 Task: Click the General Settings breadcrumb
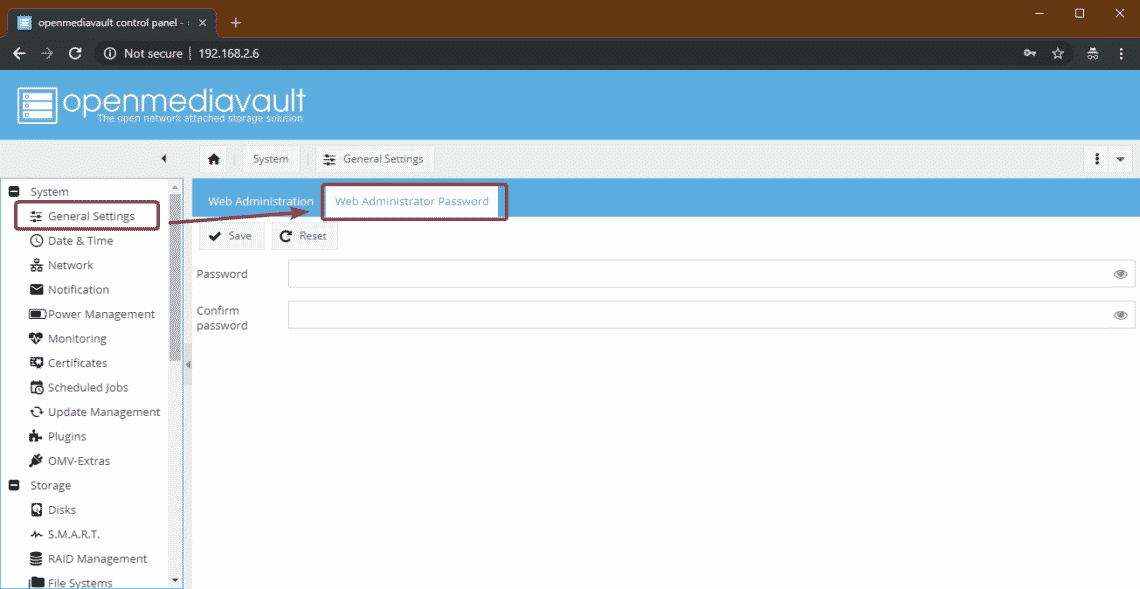[374, 159]
